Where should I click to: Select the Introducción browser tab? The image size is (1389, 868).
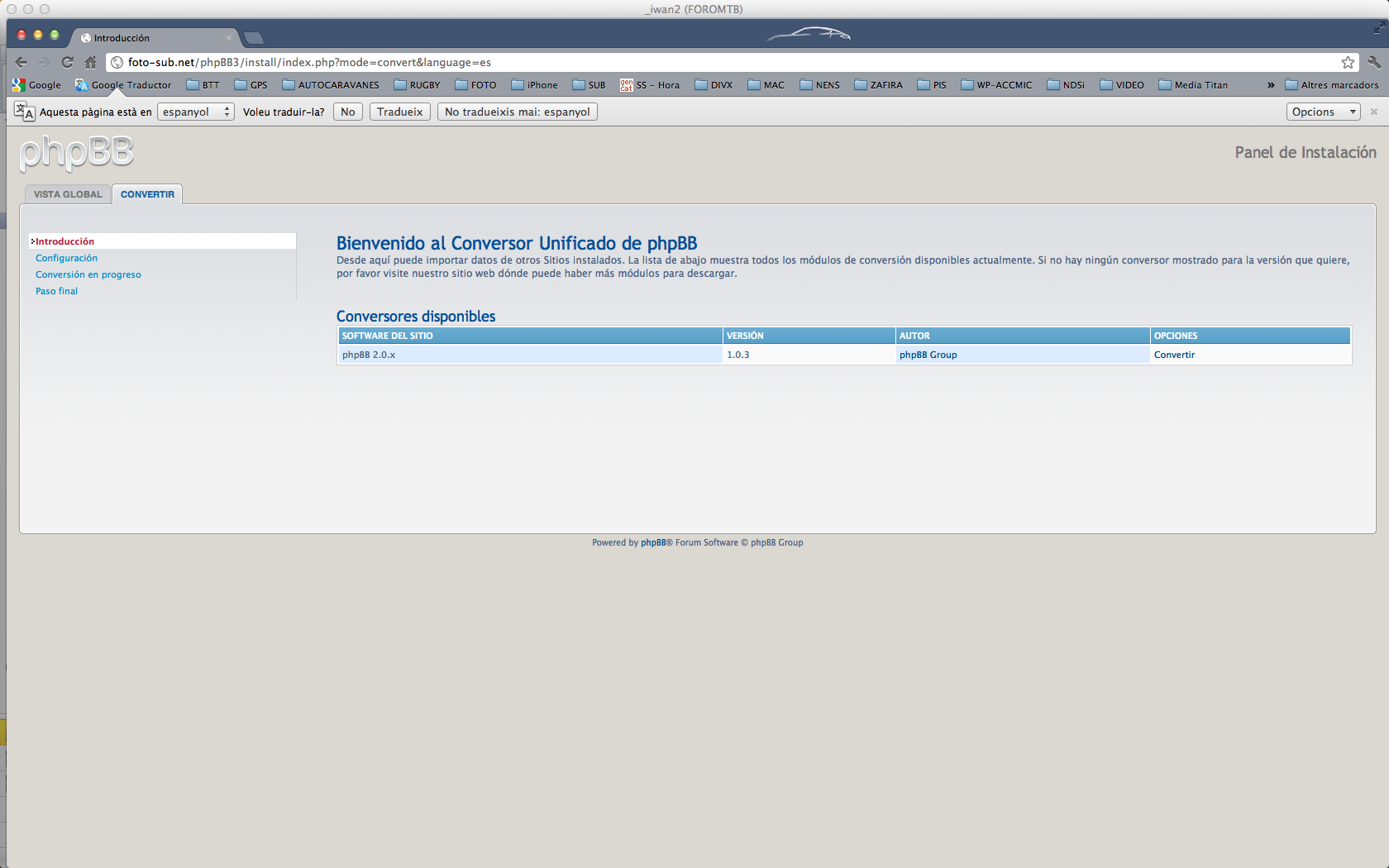(155, 38)
